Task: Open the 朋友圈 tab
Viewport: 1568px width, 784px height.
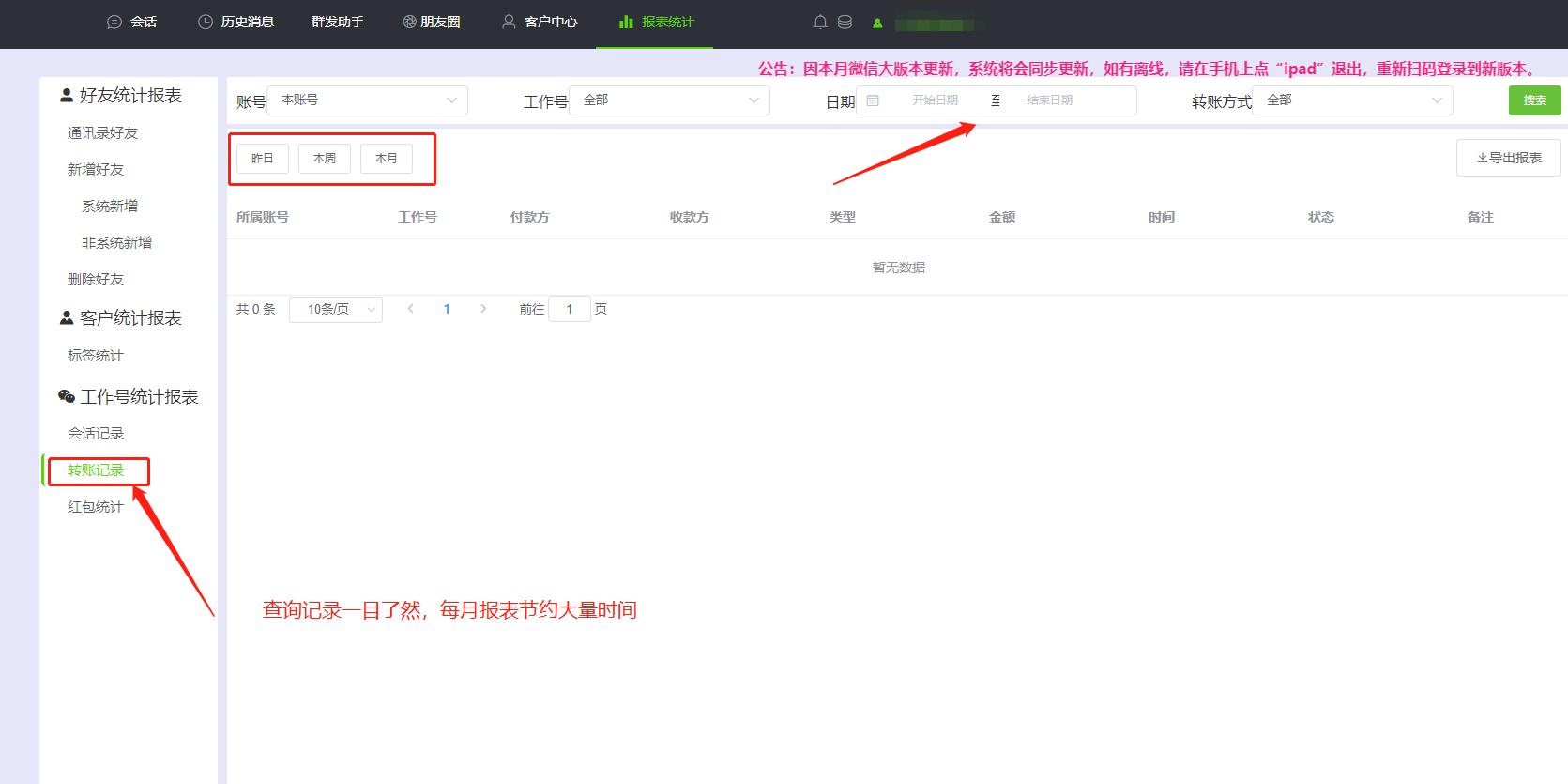Action: tap(432, 22)
